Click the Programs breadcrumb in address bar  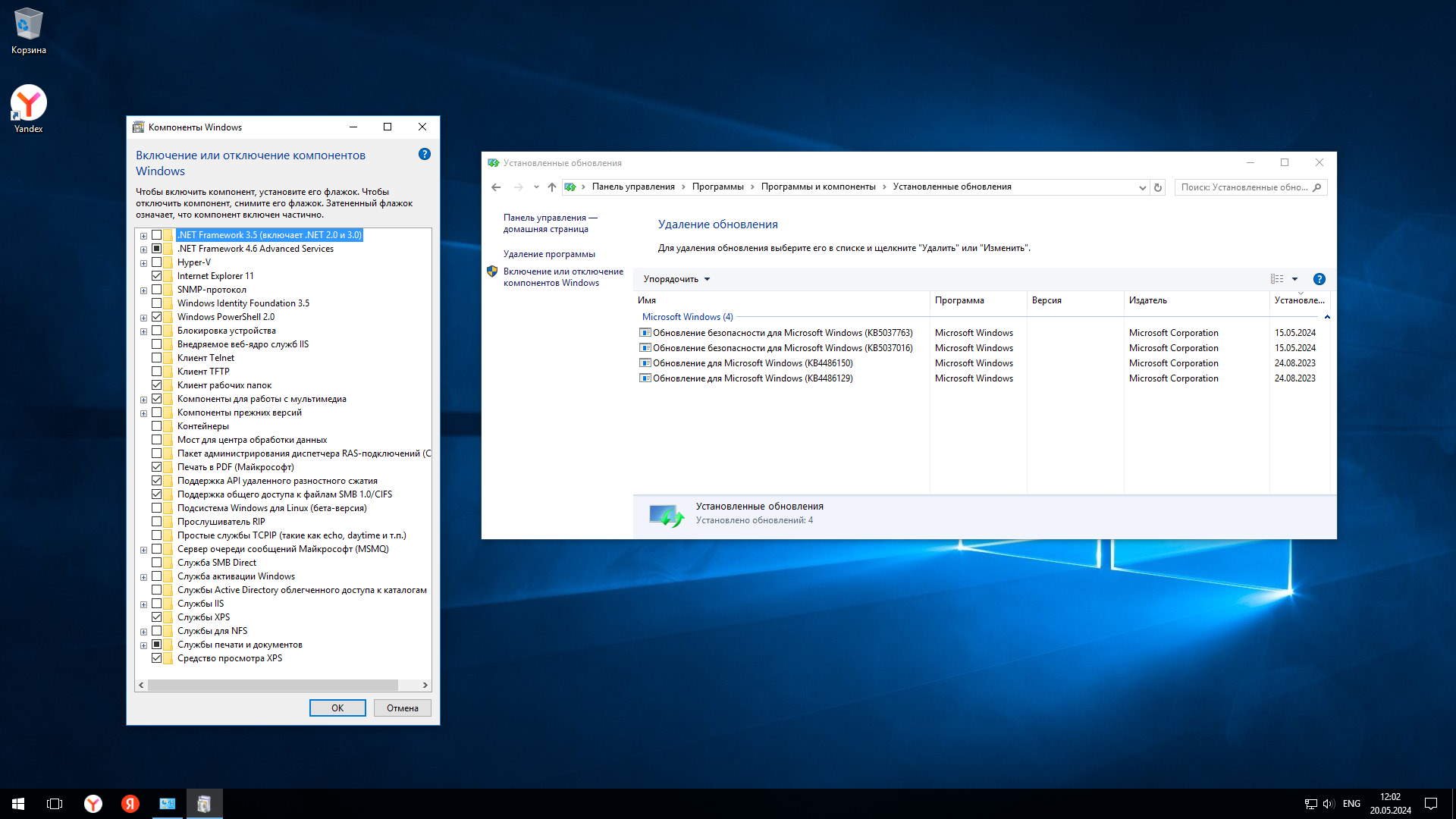point(717,187)
